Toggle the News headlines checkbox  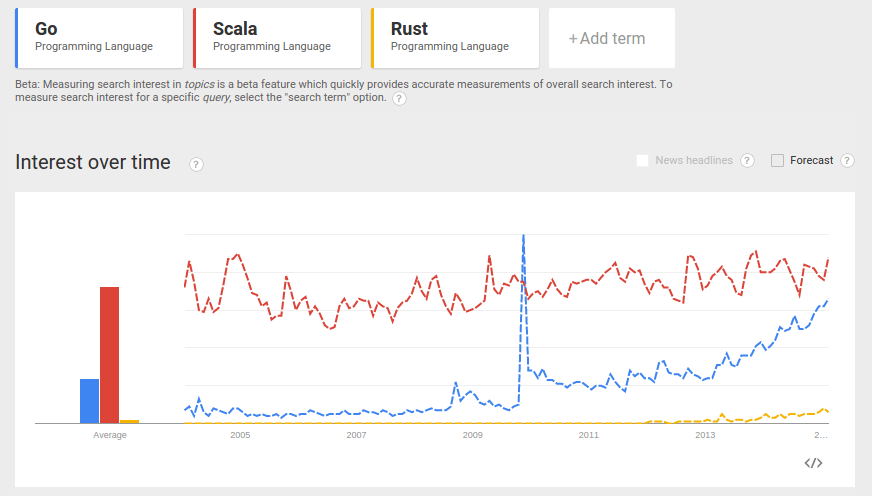[x=642, y=161]
